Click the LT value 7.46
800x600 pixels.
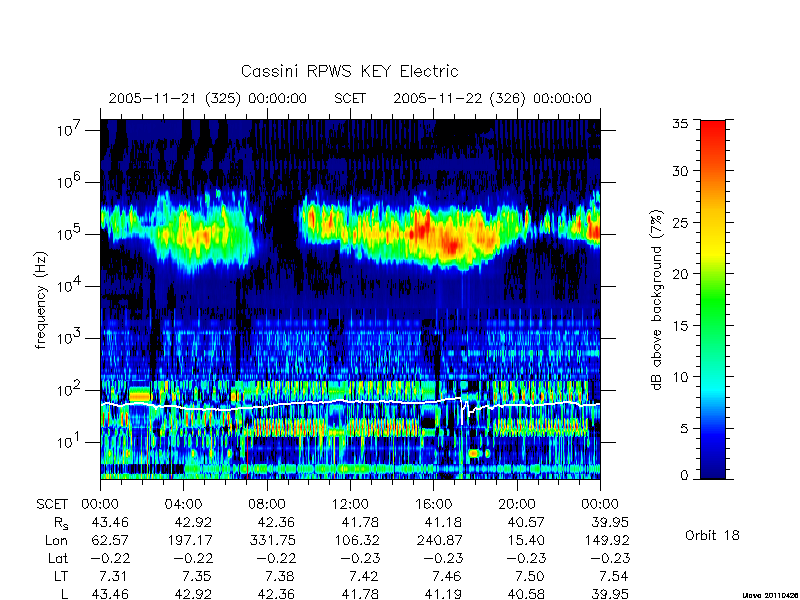click(447, 577)
